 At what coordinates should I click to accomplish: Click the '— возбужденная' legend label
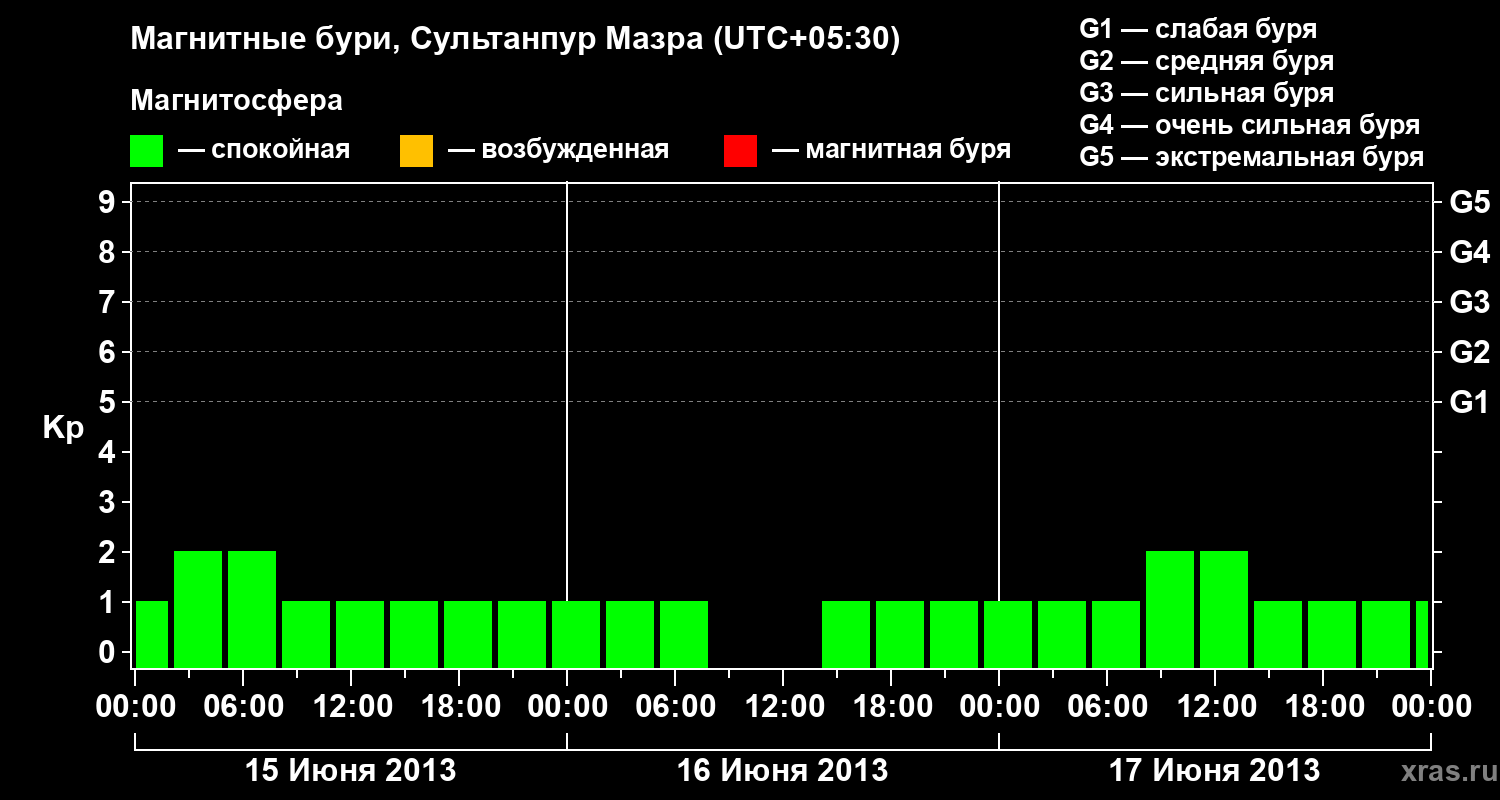click(x=558, y=151)
